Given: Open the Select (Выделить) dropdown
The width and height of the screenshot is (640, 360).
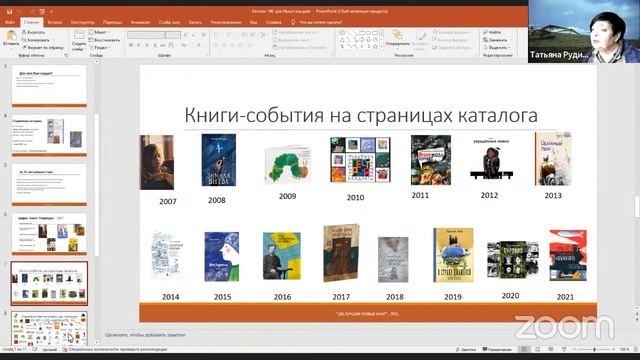Looking at the screenshot, I should tap(496, 47).
